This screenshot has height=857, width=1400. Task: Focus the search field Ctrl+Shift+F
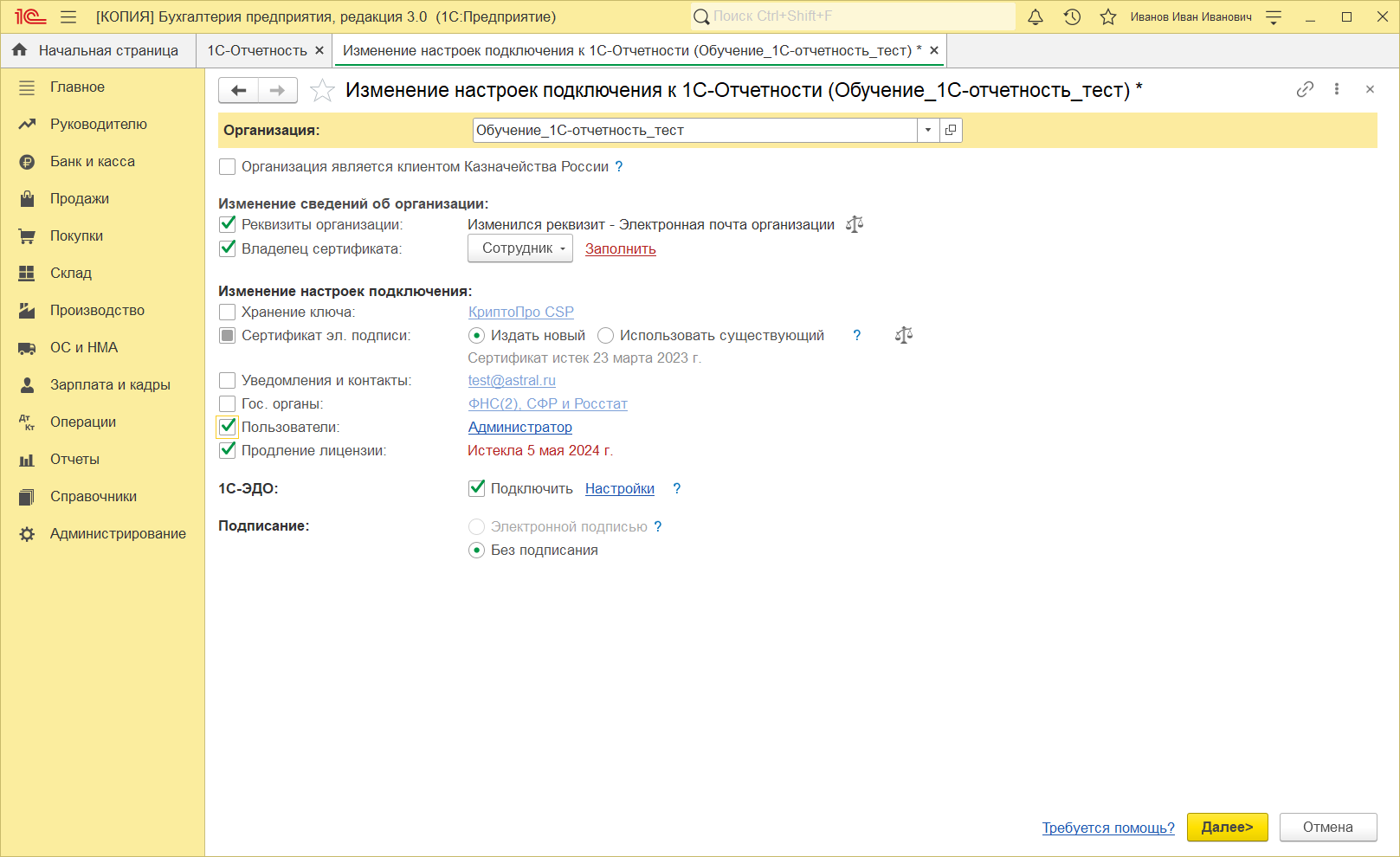coord(853,16)
